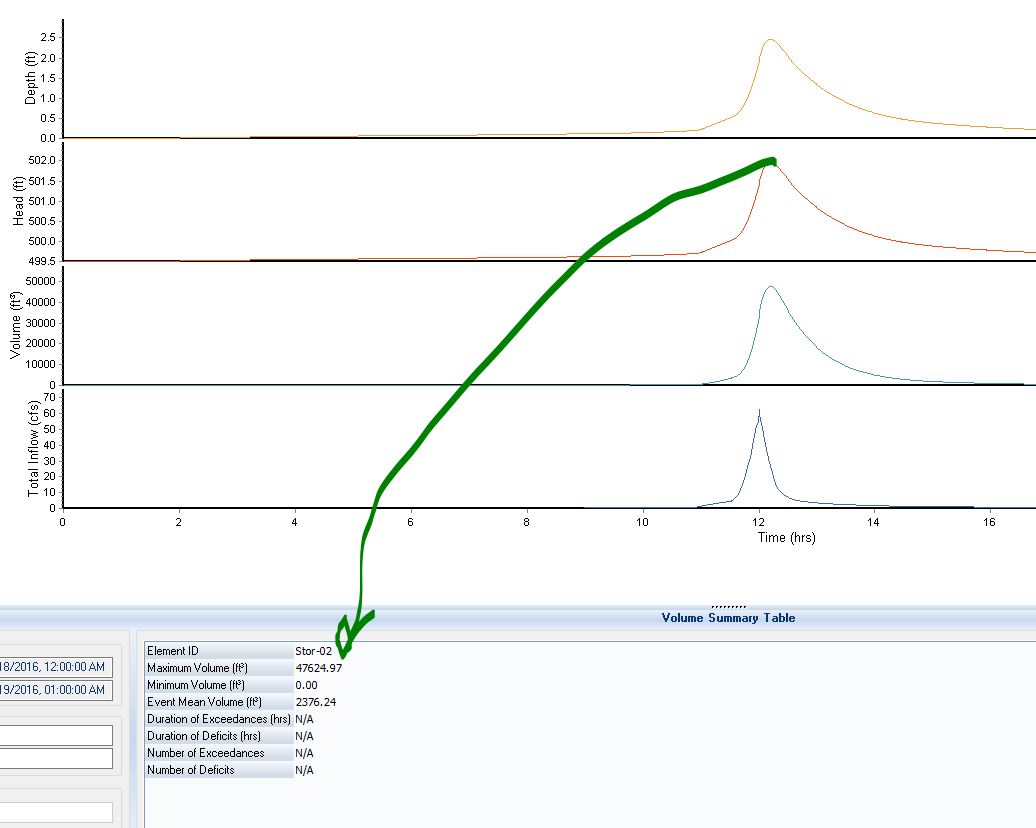Select the 2376.24 event mean value
Screen dimensions: 1036x828
point(315,702)
